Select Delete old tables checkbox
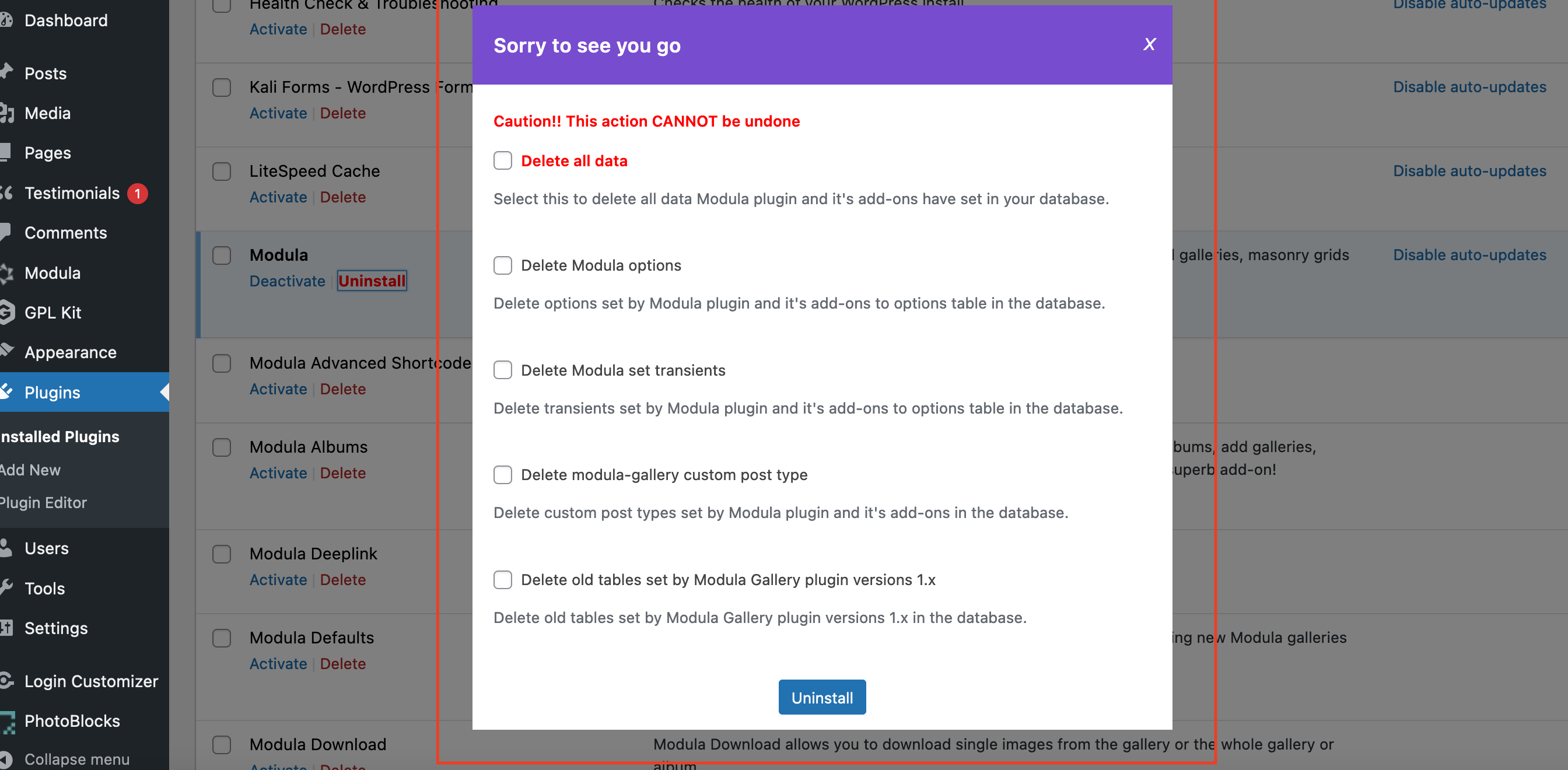The height and width of the screenshot is (770, 1568). click(502, 579)
